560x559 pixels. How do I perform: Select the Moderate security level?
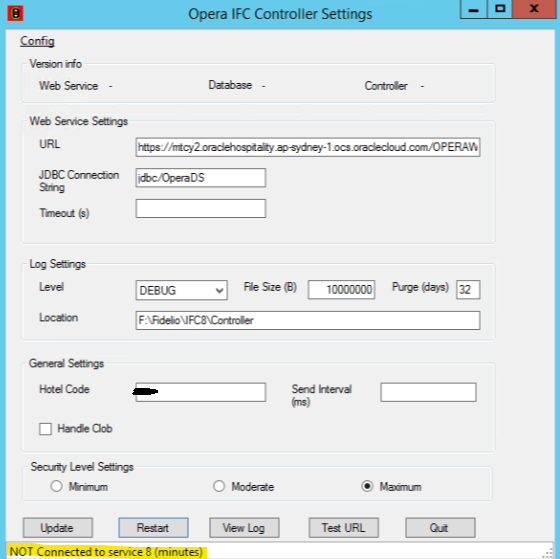click(x=219, y=486)
